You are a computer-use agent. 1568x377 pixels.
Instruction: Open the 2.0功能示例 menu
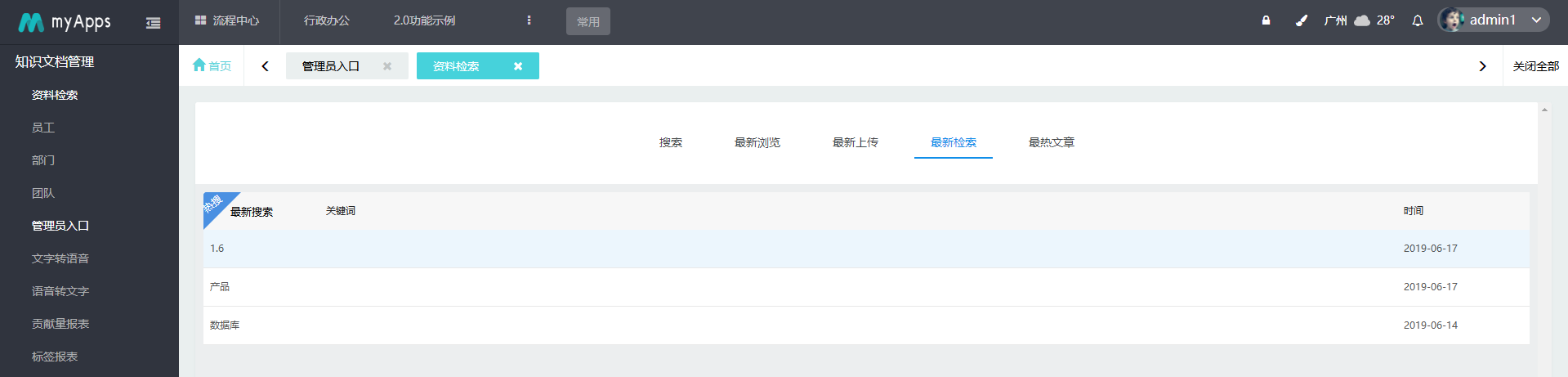[x=424, y=20]
